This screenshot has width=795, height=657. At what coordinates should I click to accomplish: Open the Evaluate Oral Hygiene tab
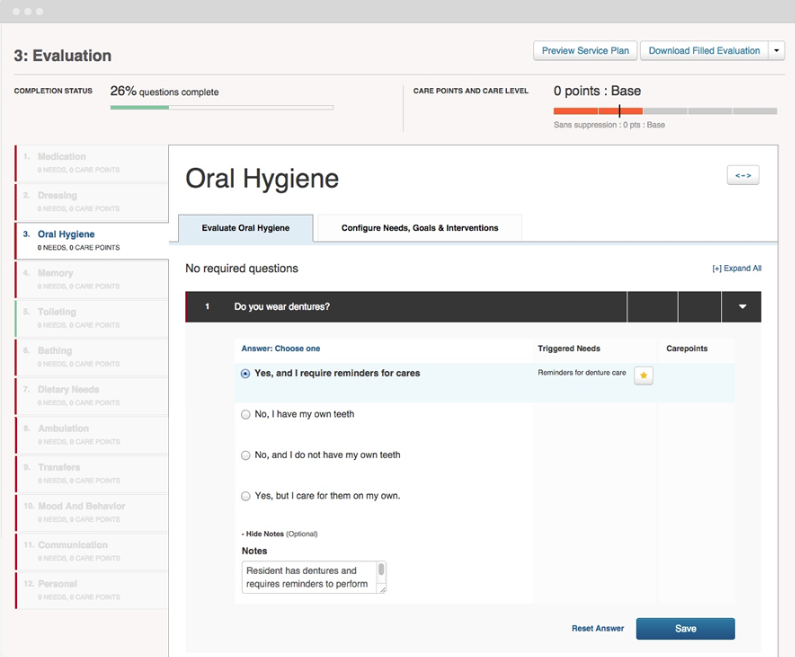(245, 228)
